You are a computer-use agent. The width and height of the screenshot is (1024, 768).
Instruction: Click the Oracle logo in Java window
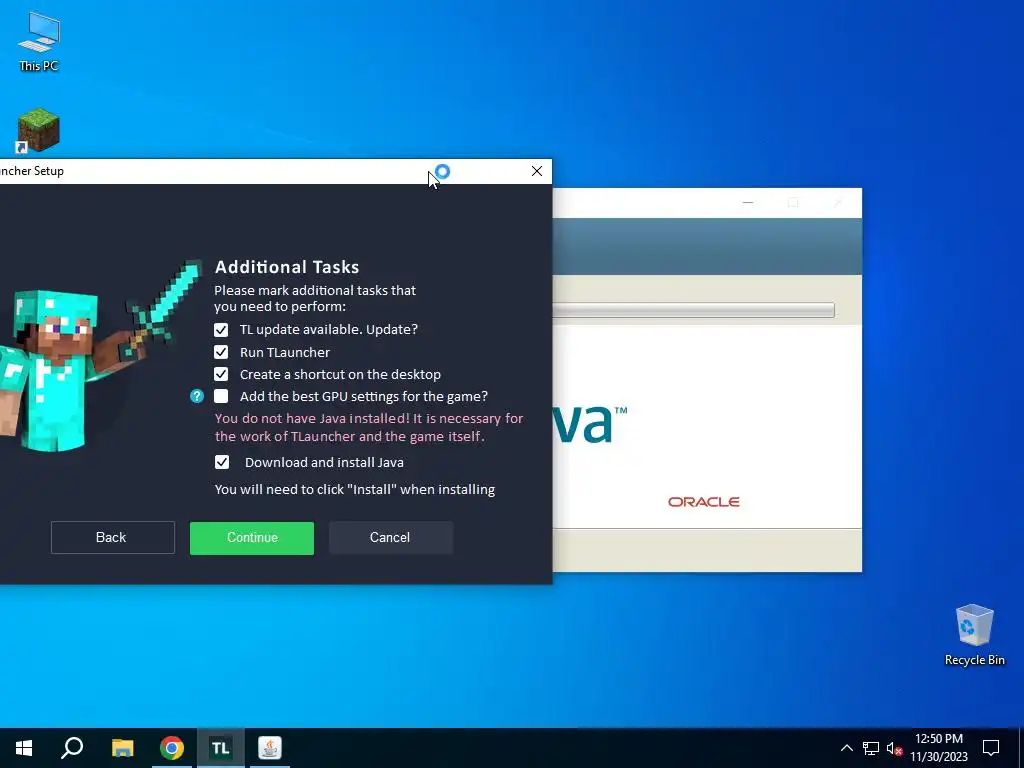click(x=703, y=502)
